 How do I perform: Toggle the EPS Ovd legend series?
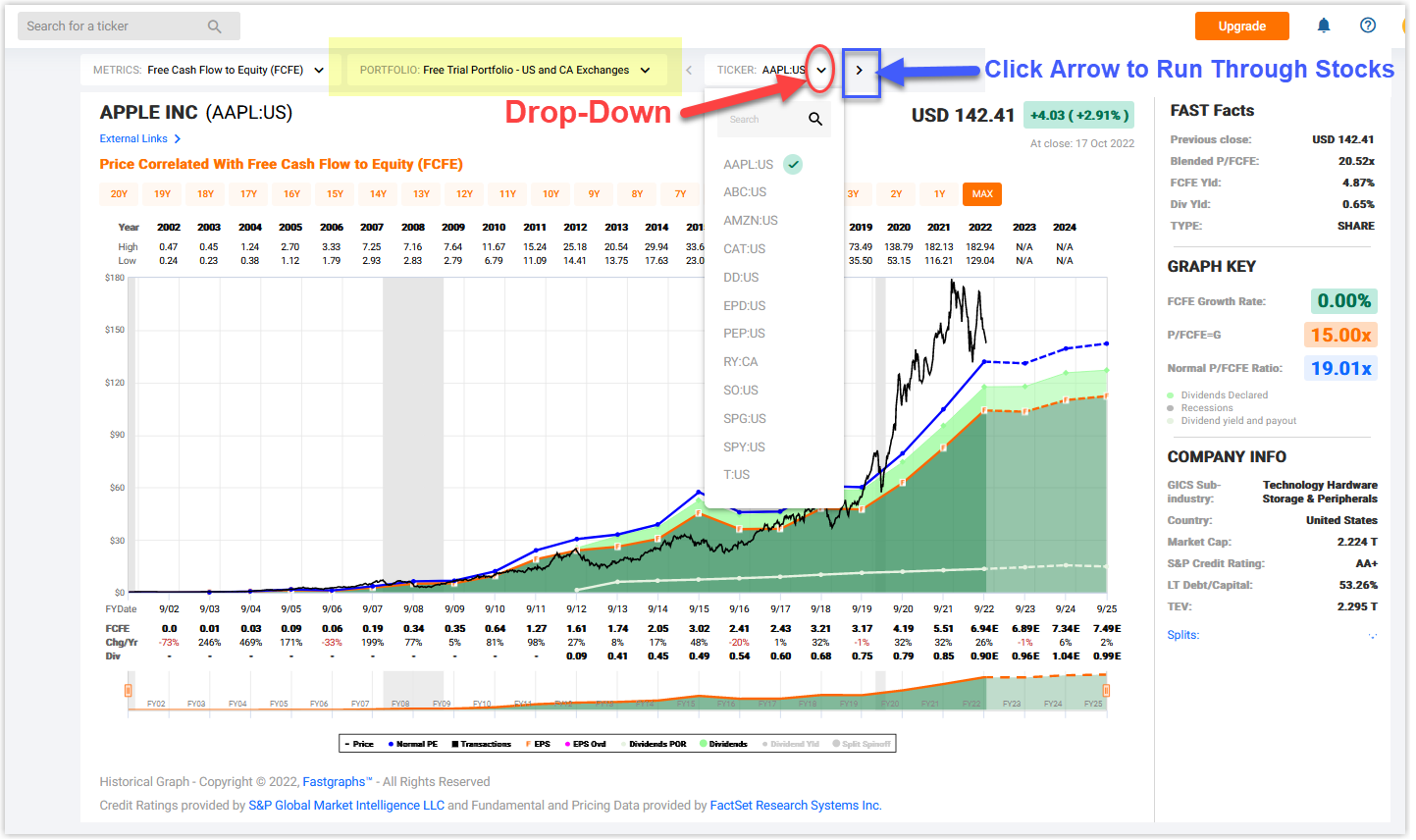click(x=585, y=745)
